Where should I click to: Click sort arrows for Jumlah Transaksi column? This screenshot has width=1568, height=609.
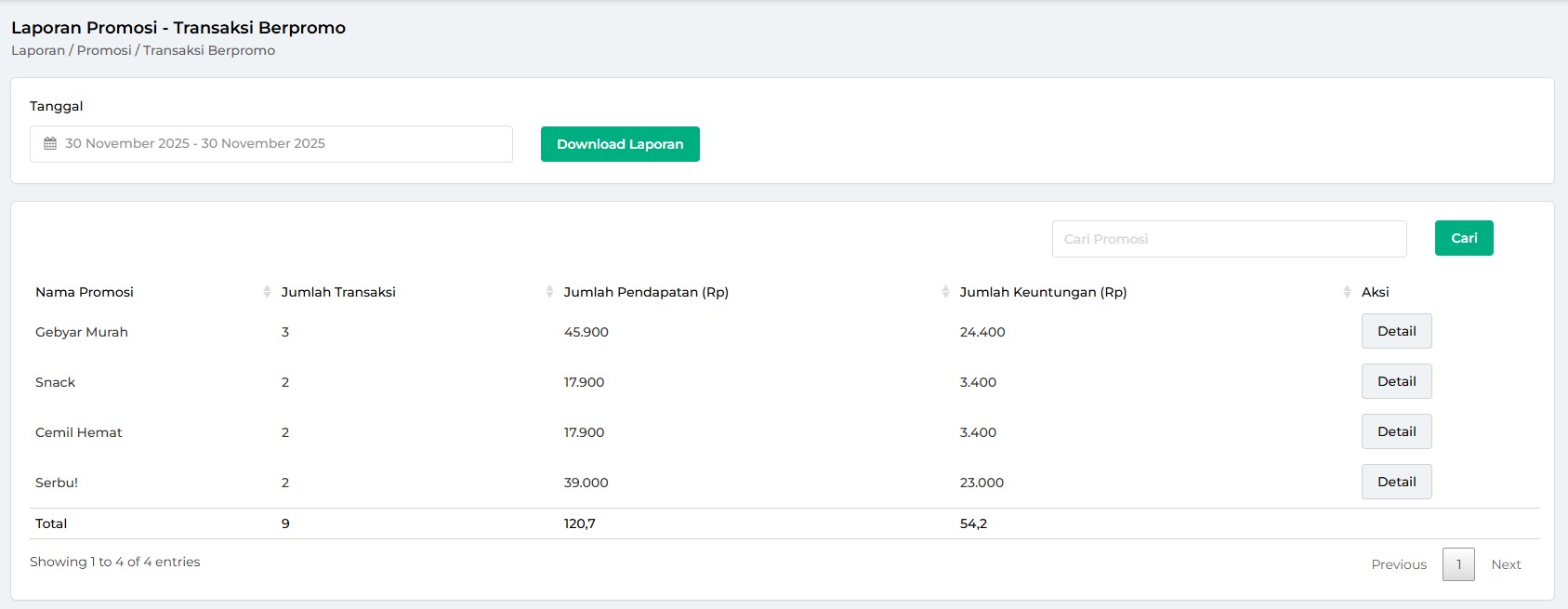pyautogui.click(x=549, y=292)
